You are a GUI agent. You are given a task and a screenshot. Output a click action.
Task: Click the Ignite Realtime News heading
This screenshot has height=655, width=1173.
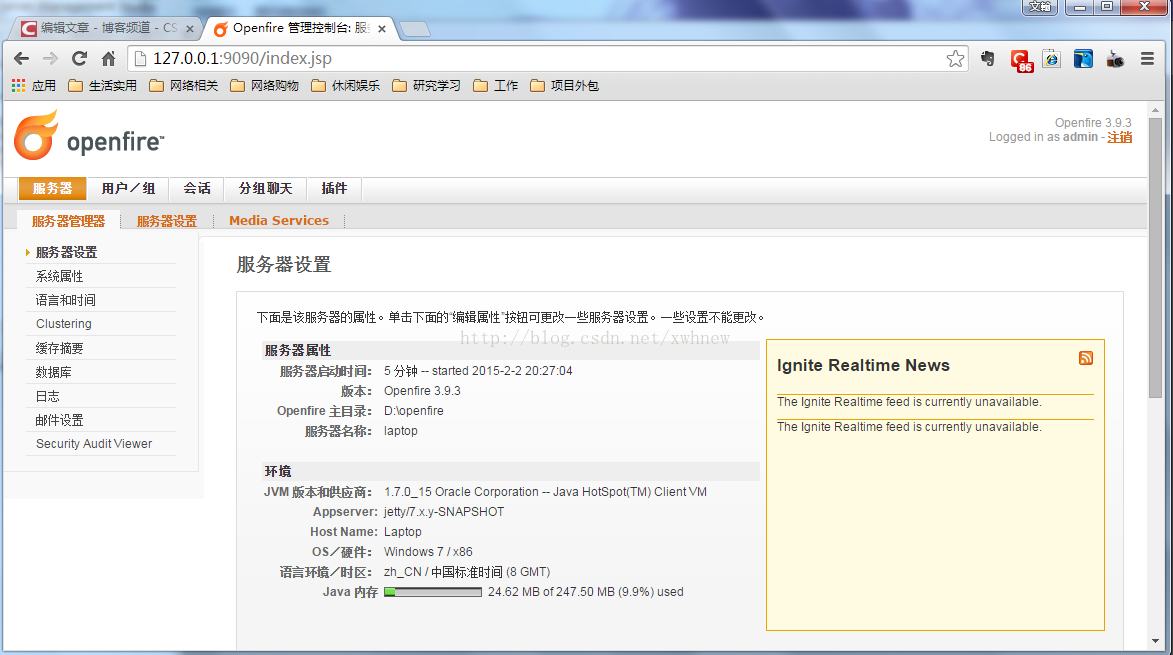click(863, 366)
